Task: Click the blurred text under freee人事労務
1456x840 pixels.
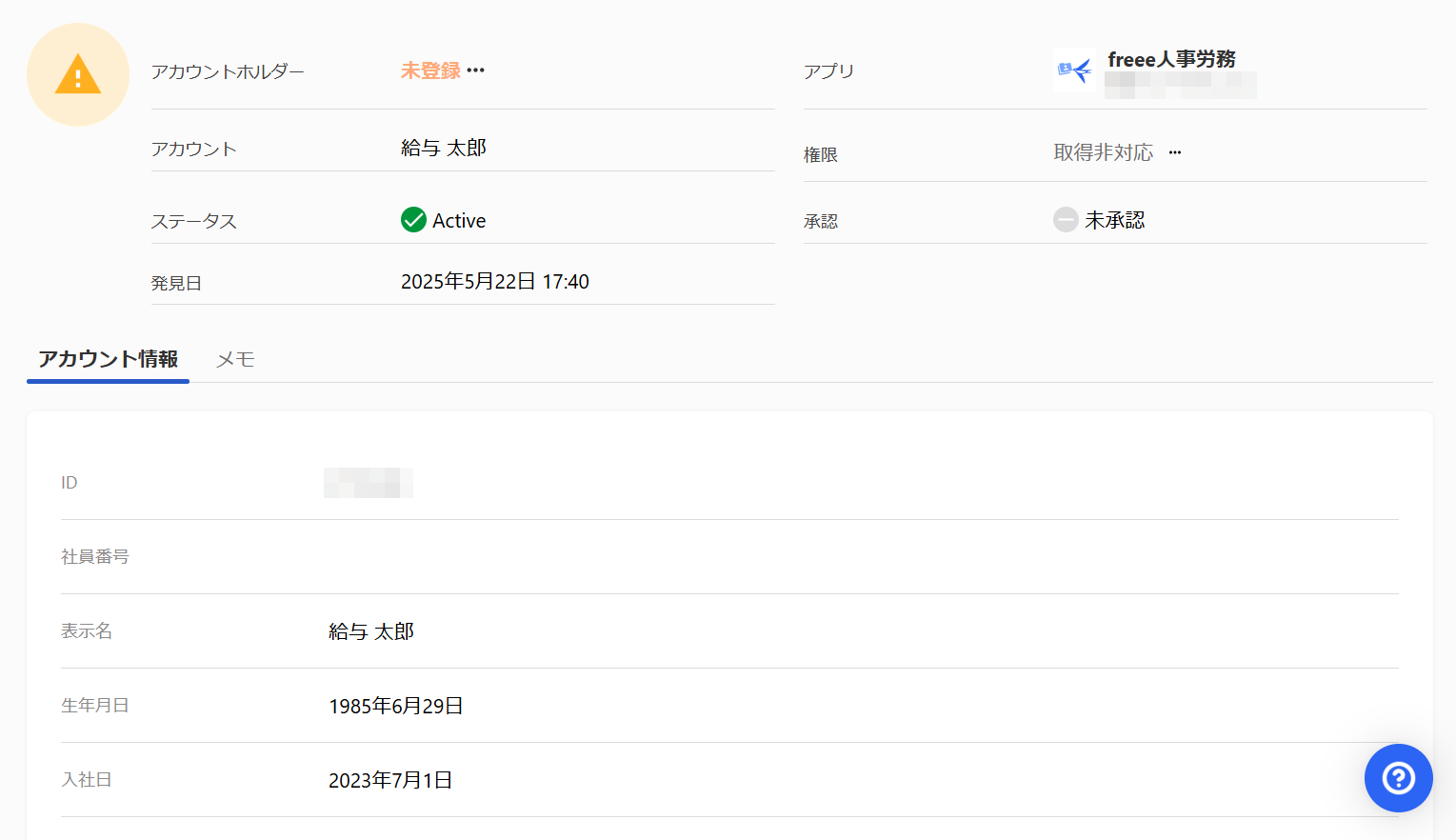Action: [1181, 86]
